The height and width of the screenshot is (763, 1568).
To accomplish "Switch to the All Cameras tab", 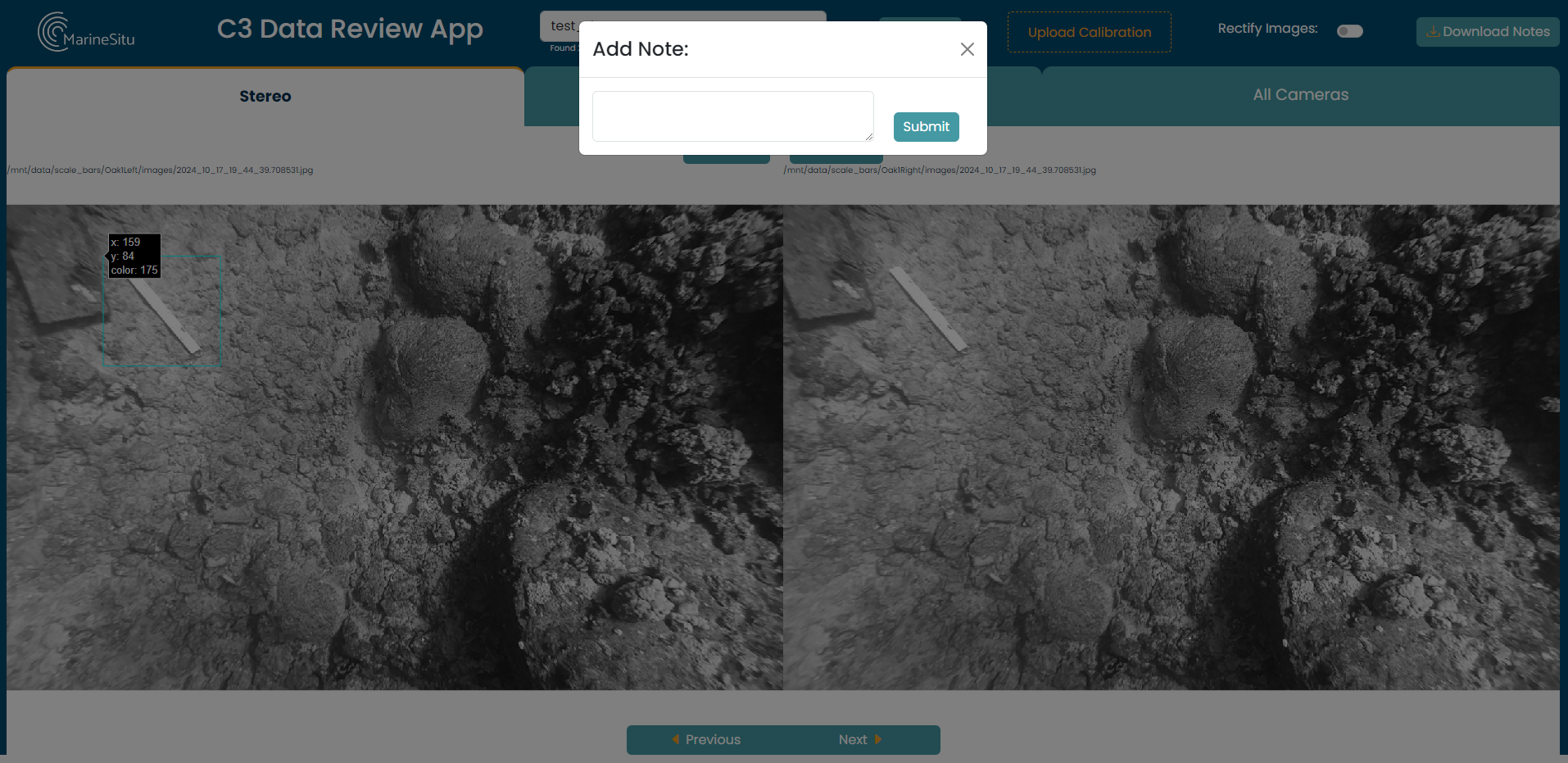I will [x=1300, y=95].
